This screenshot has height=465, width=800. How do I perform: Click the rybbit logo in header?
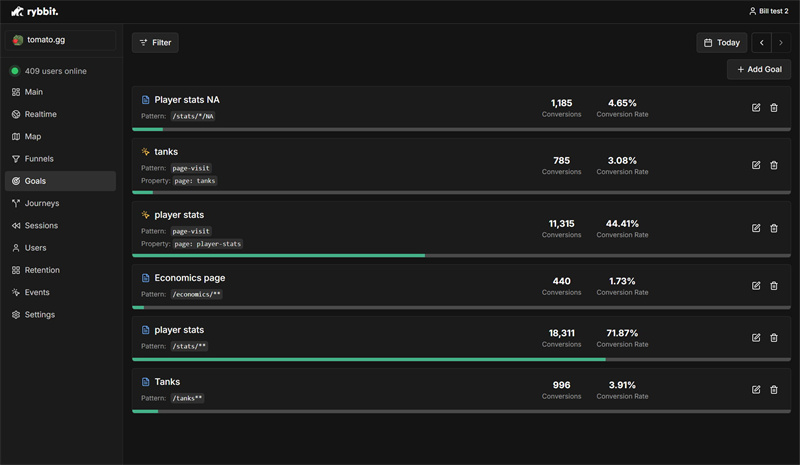35,11
